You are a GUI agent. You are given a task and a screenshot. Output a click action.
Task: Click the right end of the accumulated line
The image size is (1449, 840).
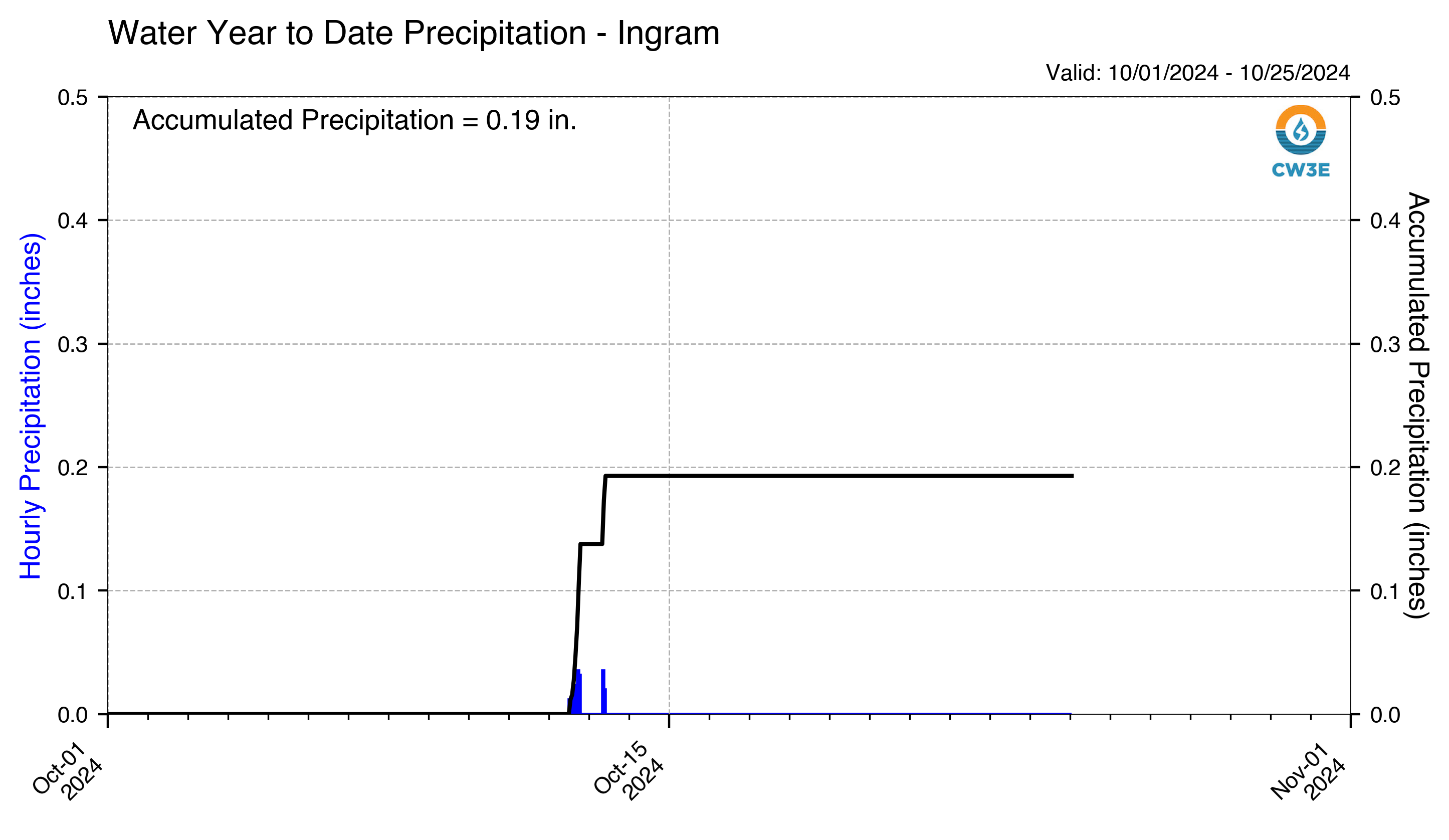point(1072,476)
